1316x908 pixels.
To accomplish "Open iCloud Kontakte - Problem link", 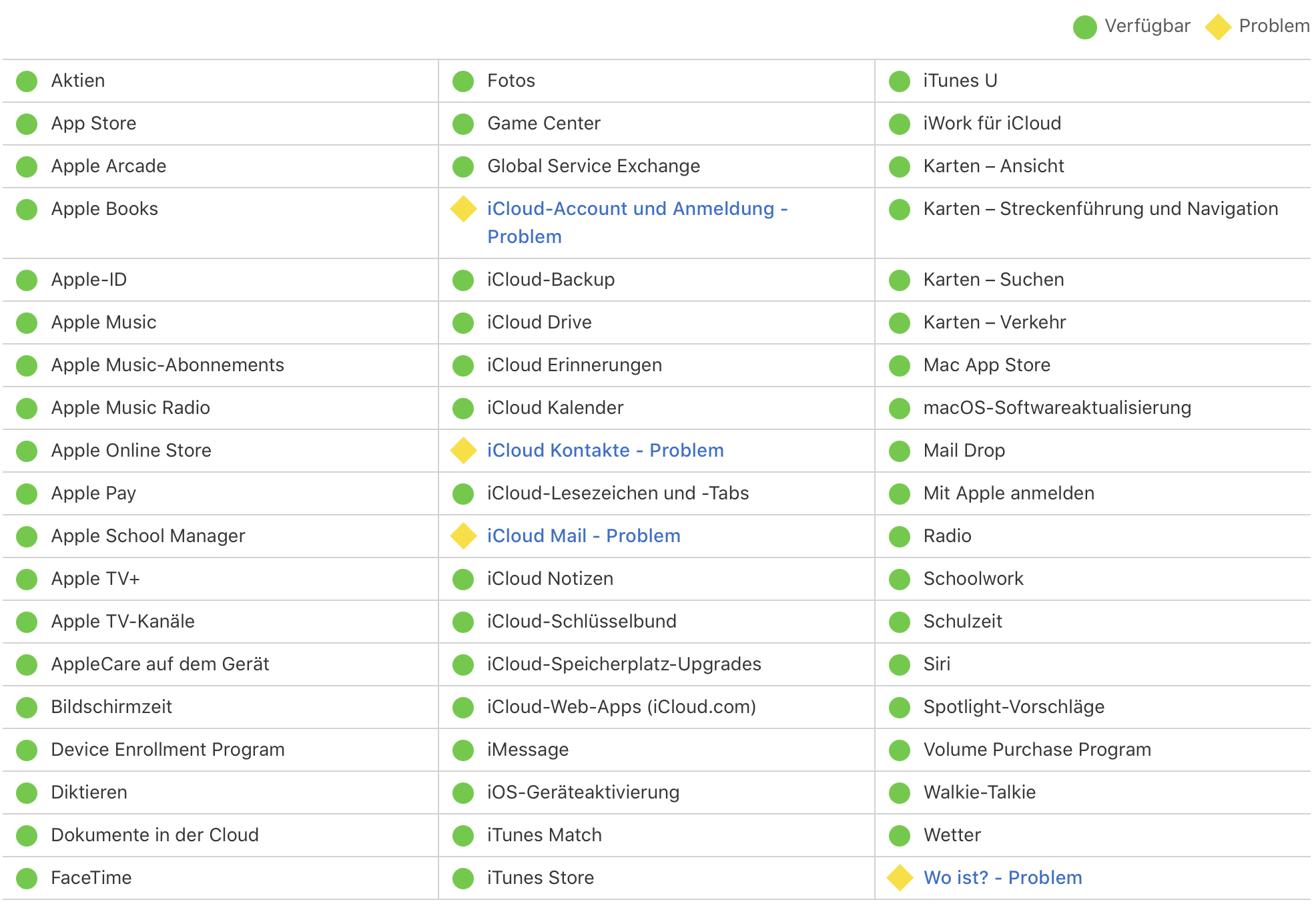I will click(605, 451).
